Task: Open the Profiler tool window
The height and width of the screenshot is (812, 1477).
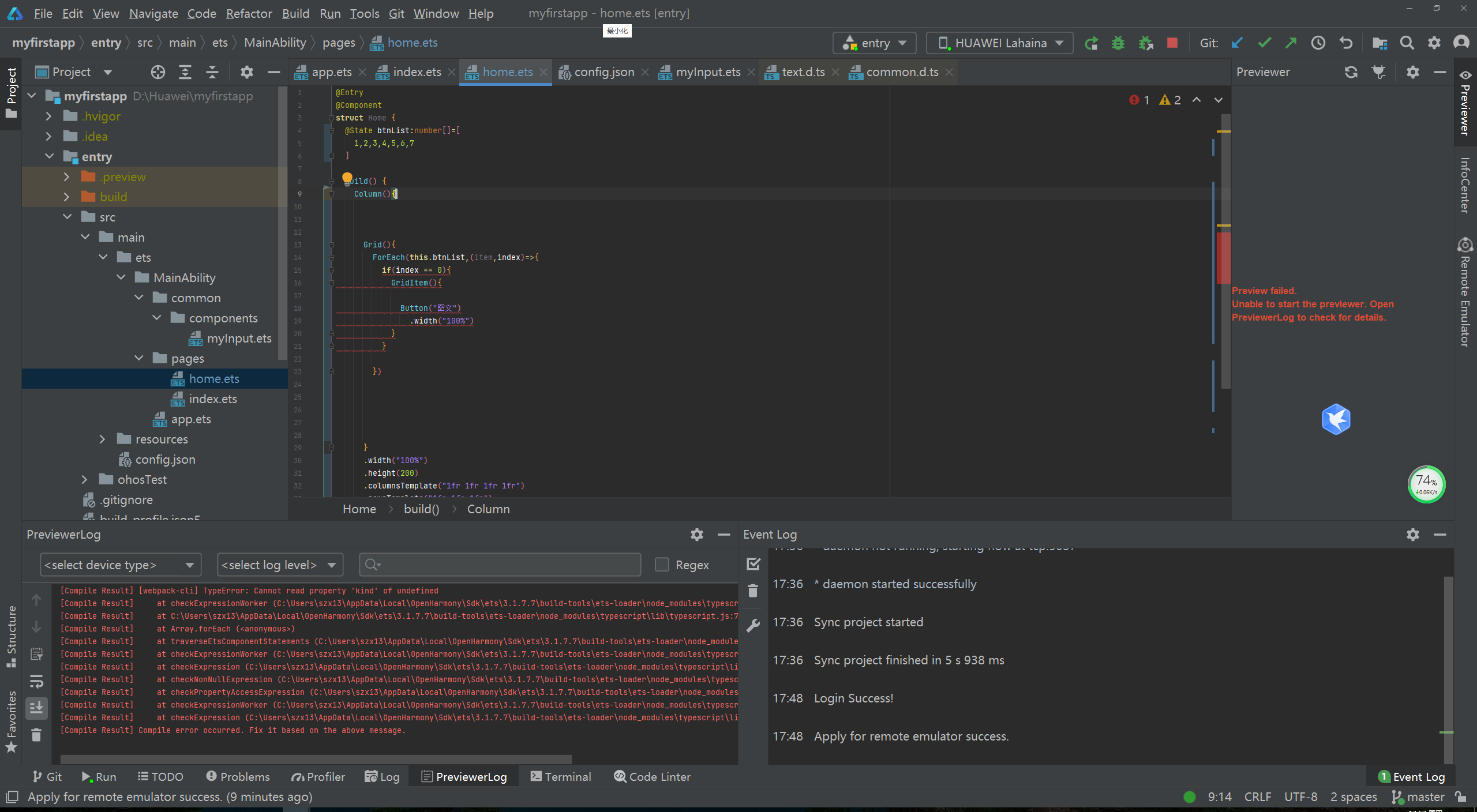Action: click(x=318, y=777)
